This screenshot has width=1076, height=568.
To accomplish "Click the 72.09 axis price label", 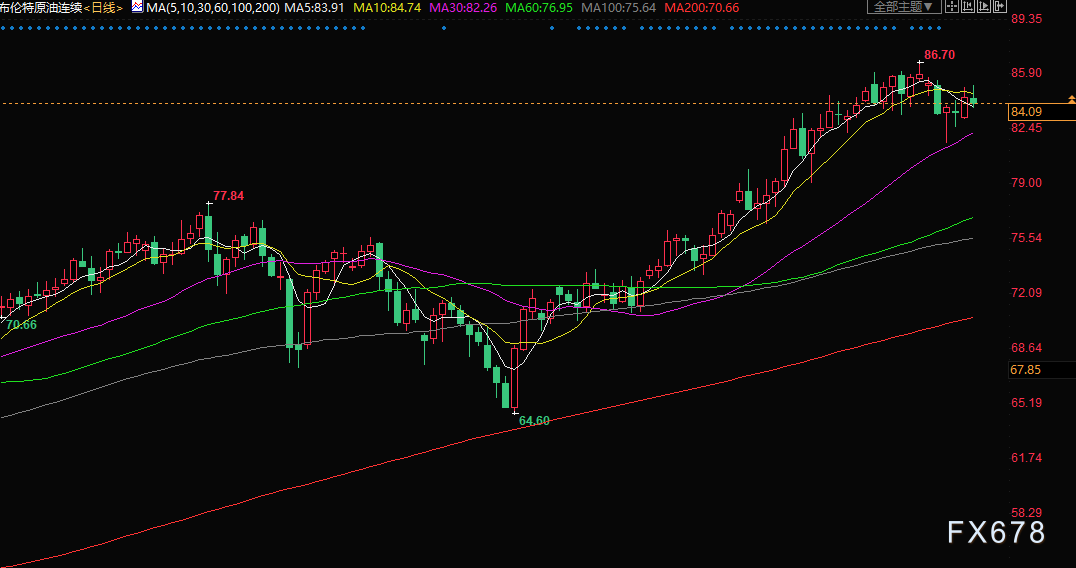I will [1027, 292].
